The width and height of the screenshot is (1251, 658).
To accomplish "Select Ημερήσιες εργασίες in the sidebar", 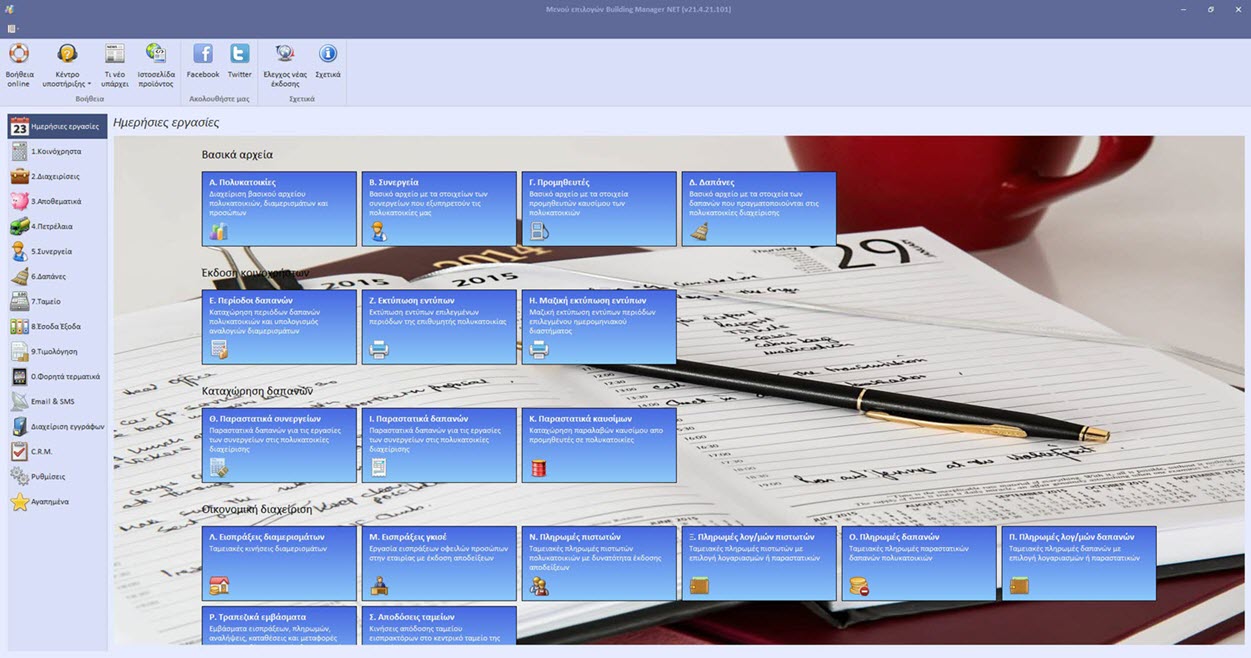I will point(57,127).
